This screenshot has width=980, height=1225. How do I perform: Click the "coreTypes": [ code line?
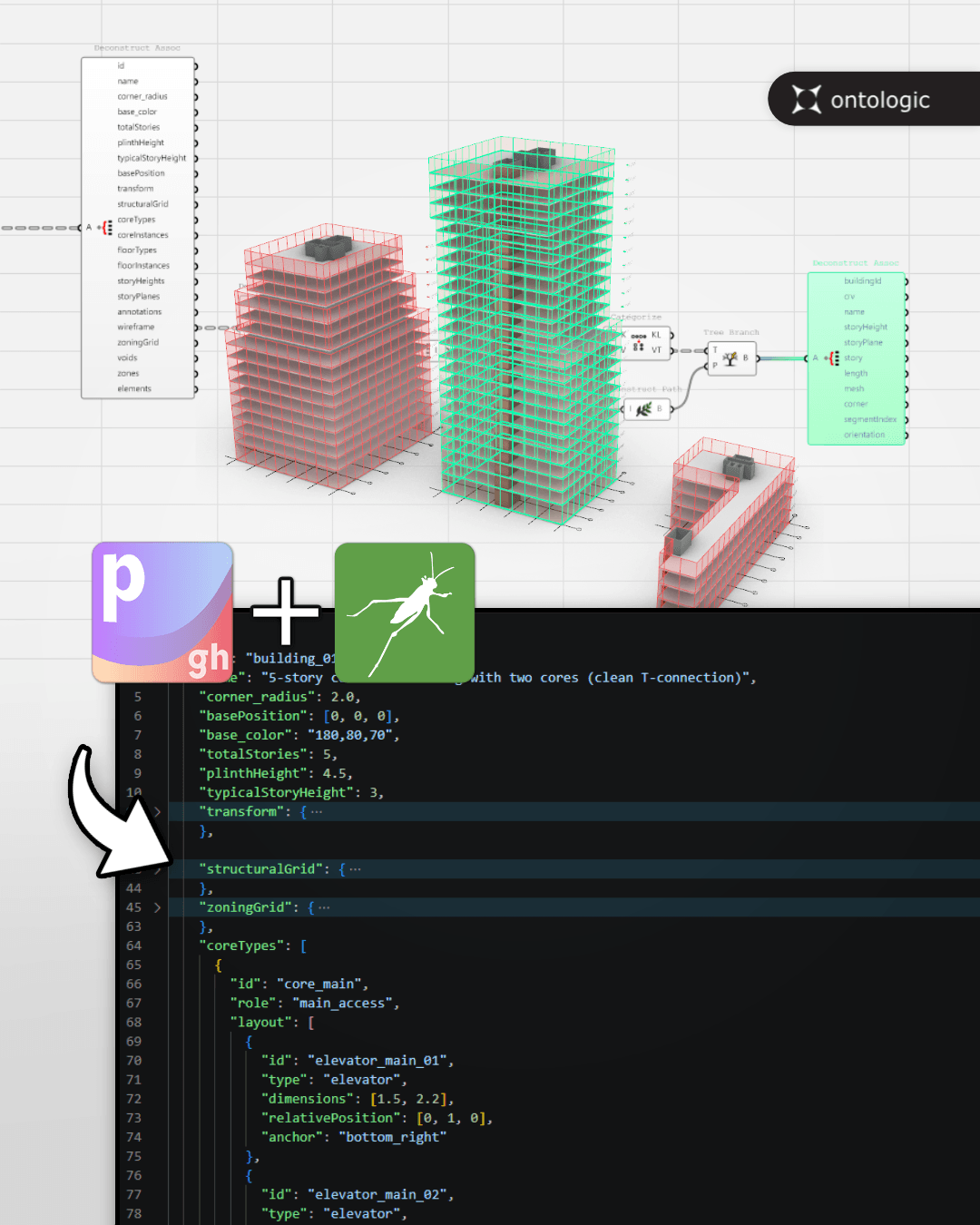click(x=253, y=946)
